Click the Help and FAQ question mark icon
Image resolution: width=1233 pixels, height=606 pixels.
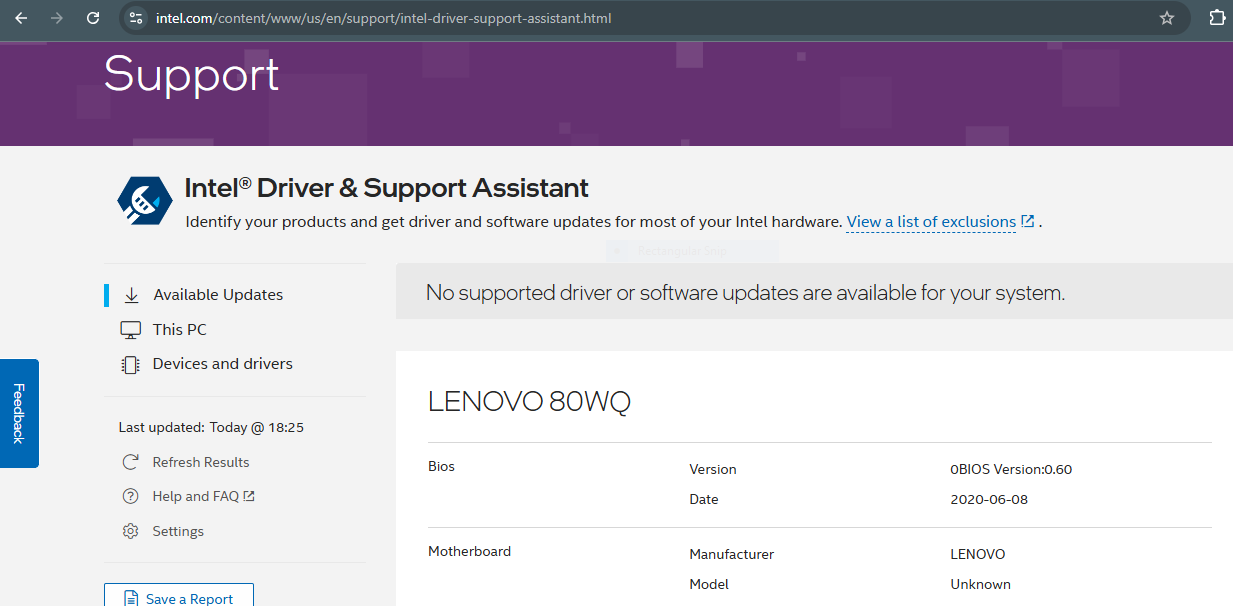130,496
